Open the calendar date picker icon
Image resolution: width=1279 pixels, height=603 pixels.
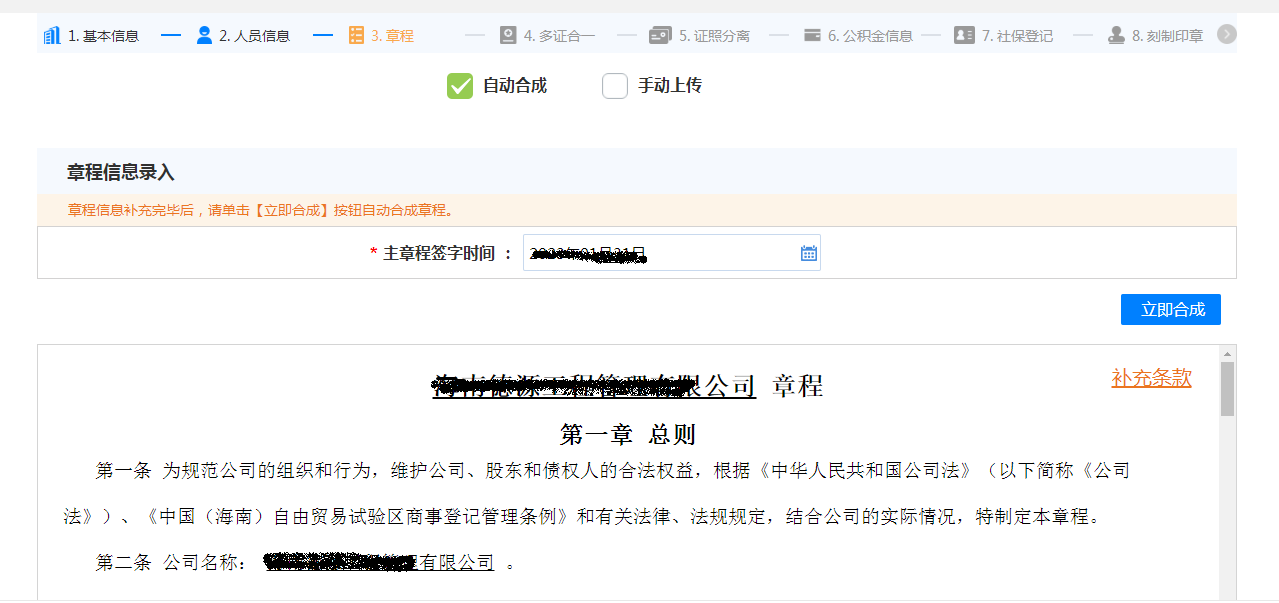coord(809,253)
